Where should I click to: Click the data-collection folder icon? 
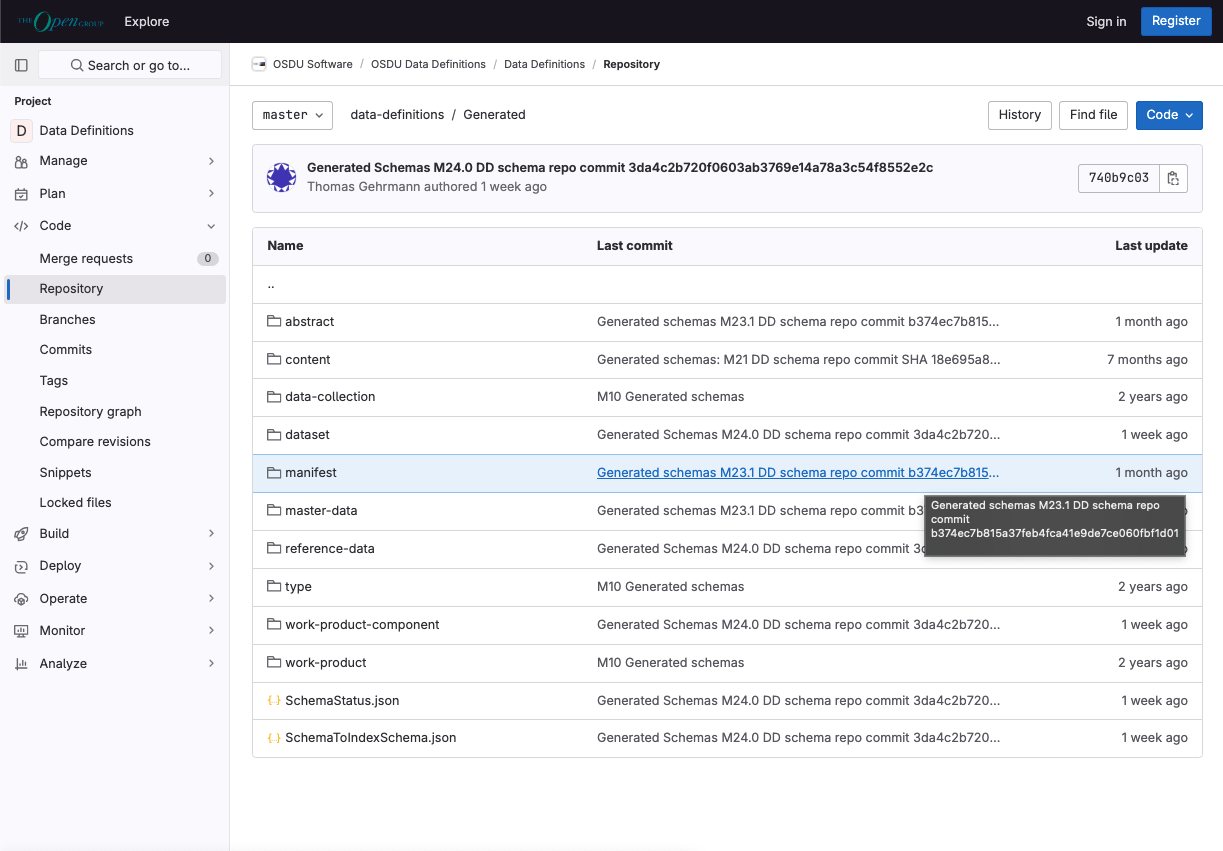coord(274,396)
